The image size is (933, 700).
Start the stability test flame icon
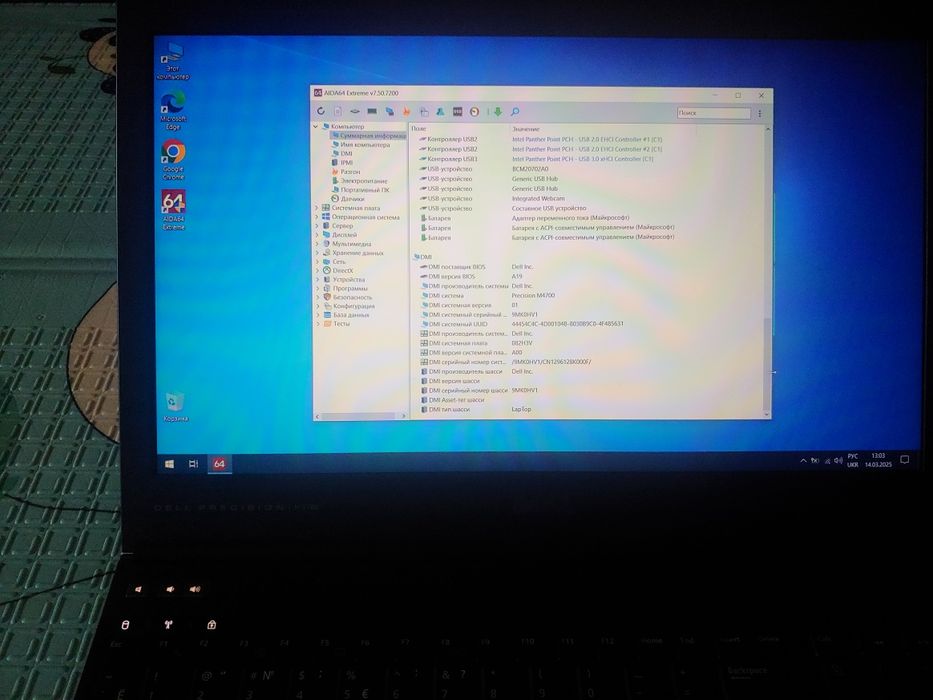click(406, 111)
